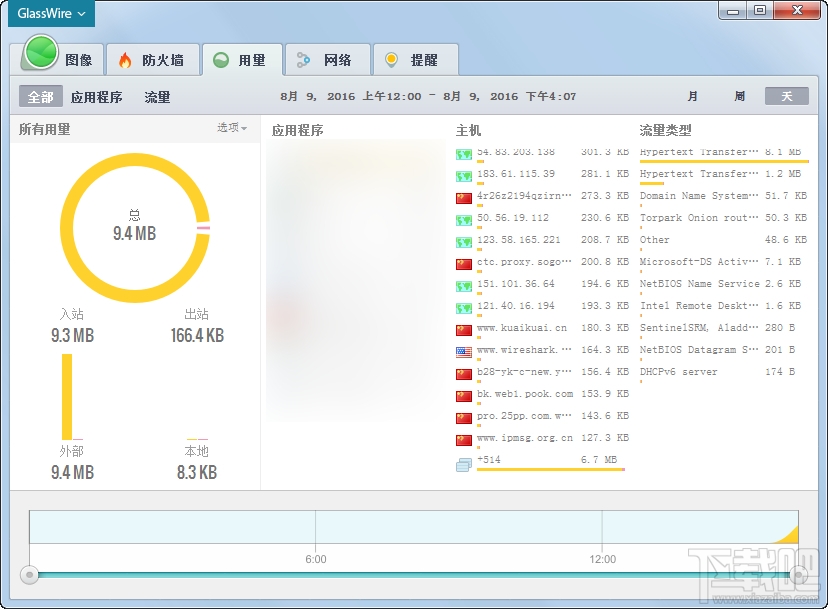The width and height of the screenshot is (828, 609).
Task: Click the China flag beside bk.web1.pook.com
Action: 464,396
